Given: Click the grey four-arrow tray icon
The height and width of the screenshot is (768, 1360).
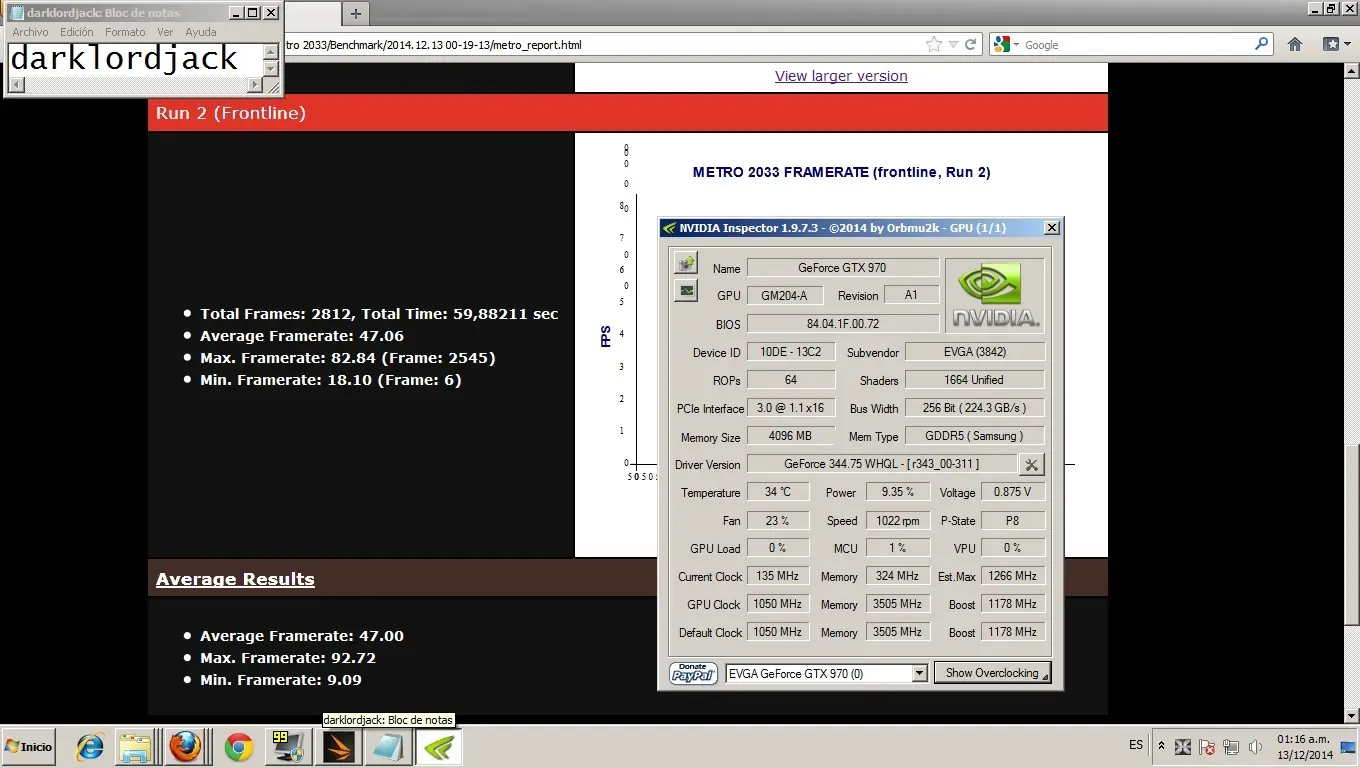Looking at the screenshot, I should click(1184, 747).
